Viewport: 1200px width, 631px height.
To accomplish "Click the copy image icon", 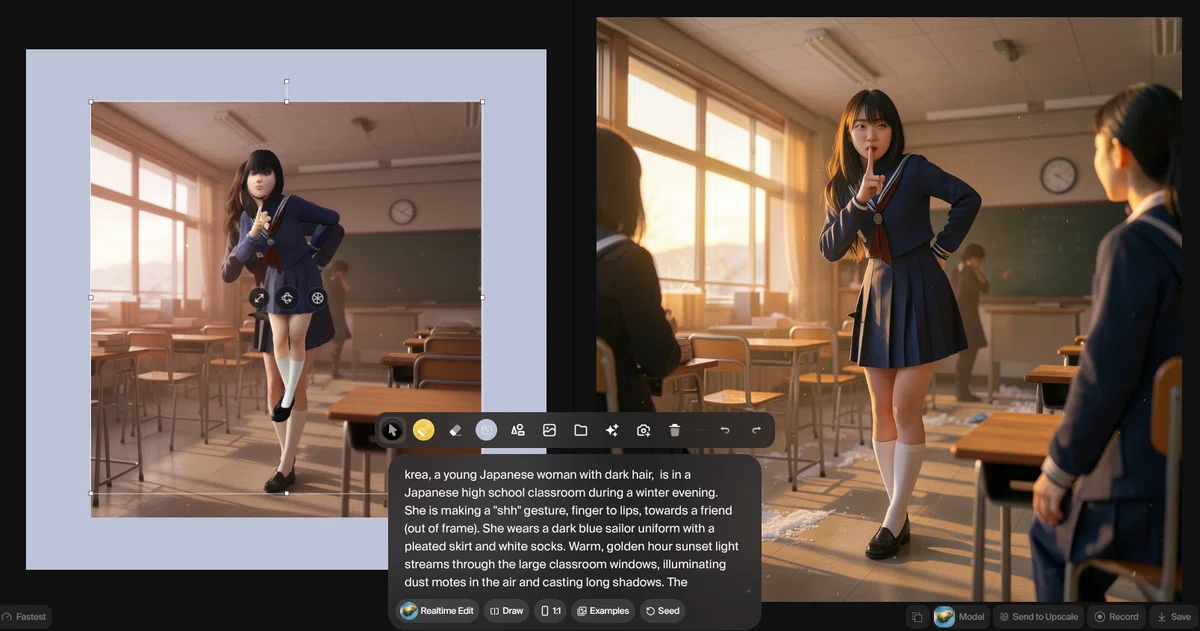I will coord(917,617).
